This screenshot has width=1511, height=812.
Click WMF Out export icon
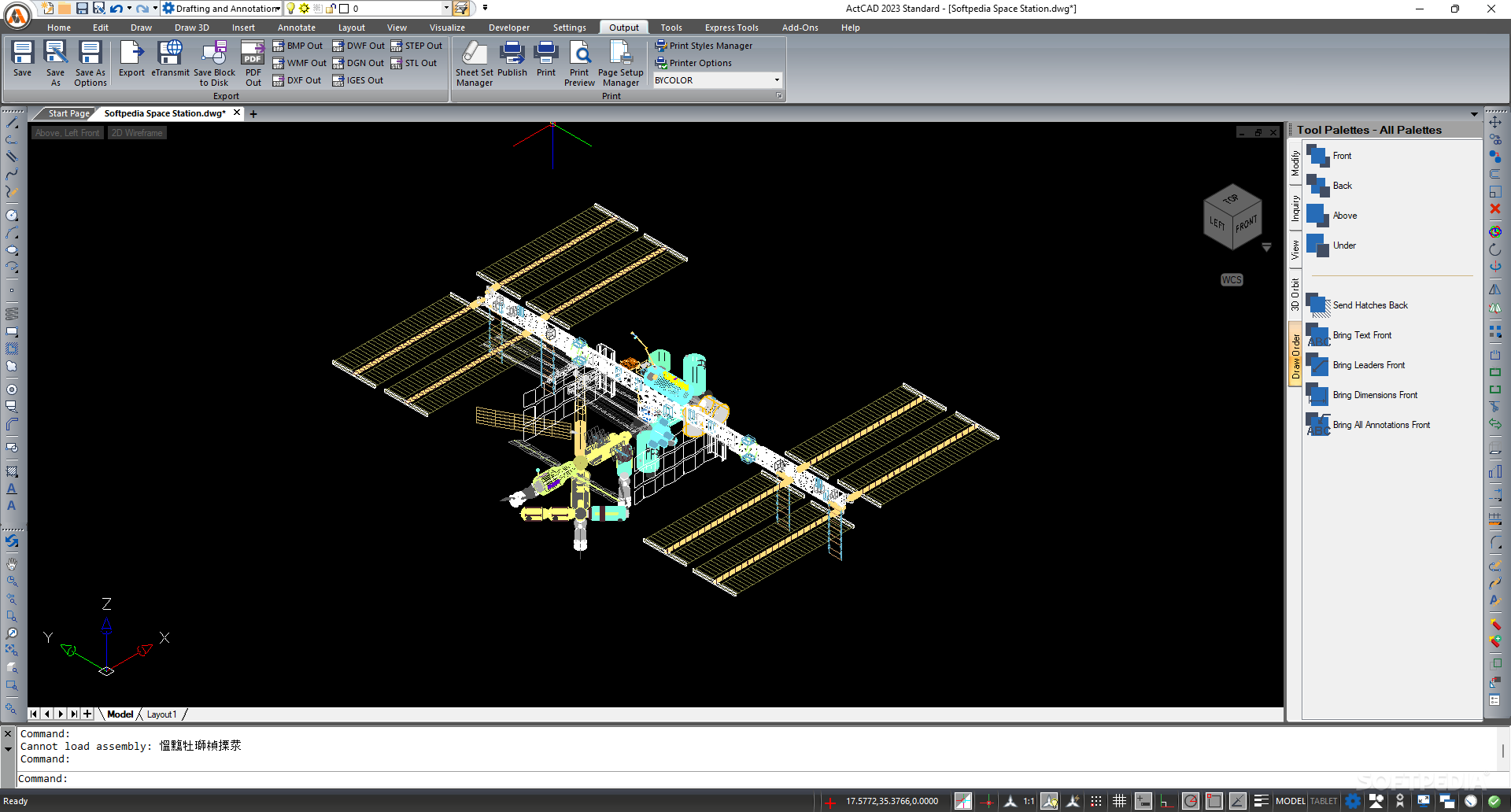click(x=278, y=63)
